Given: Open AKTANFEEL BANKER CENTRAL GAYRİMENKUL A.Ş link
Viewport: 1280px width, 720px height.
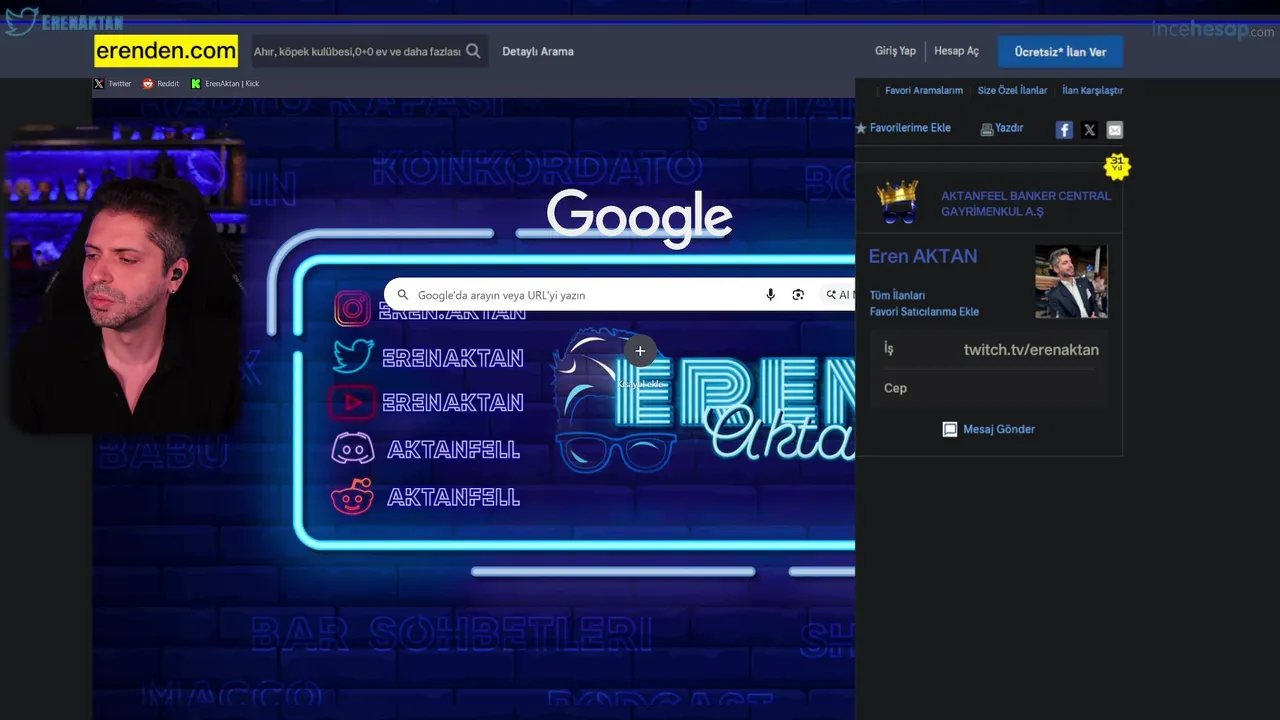Looking at the screenshot, I should pyautogui.click(x=1026, y=204).
